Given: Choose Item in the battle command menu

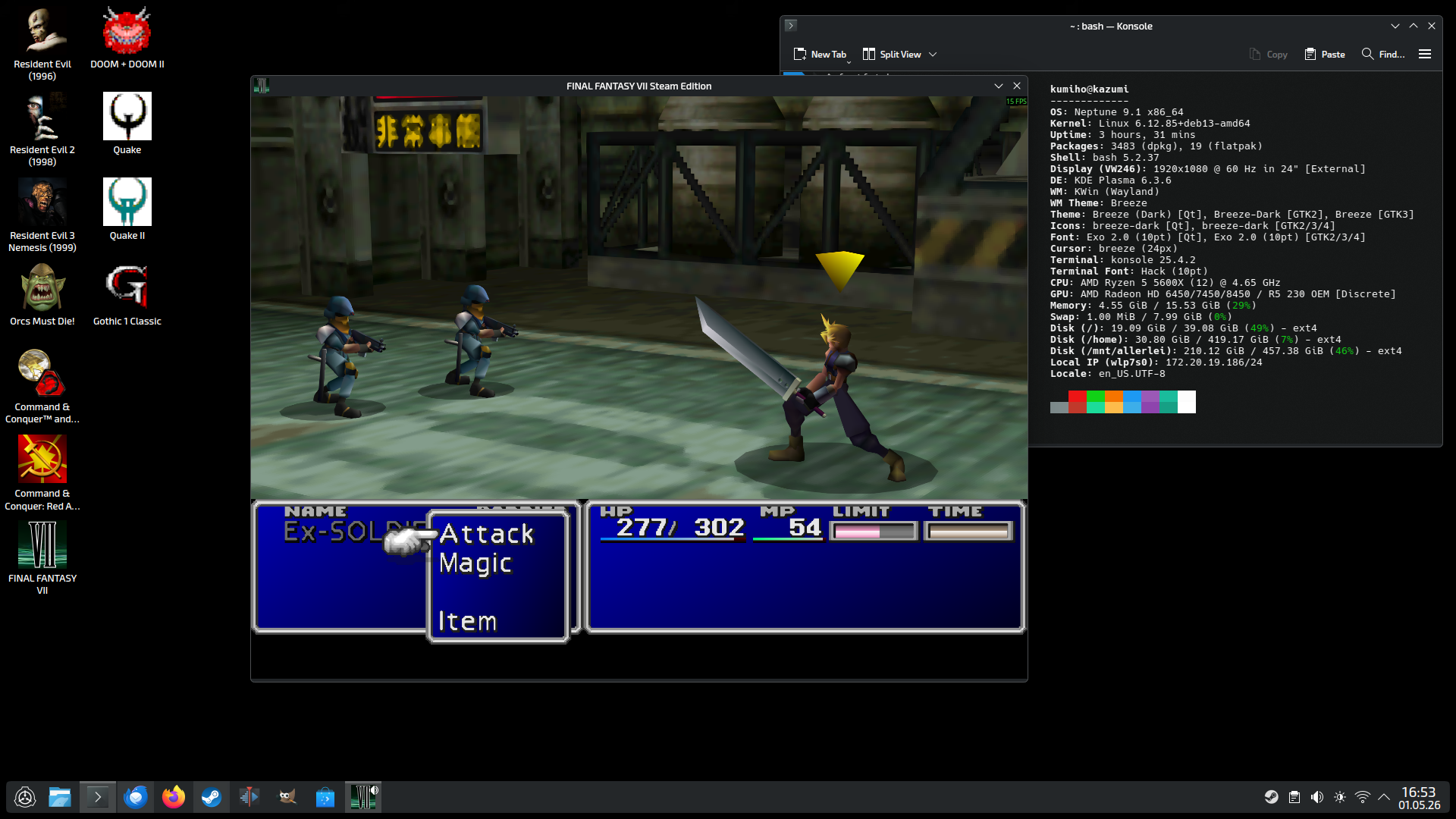Looking at the screenshot, I should coord(467,621).
